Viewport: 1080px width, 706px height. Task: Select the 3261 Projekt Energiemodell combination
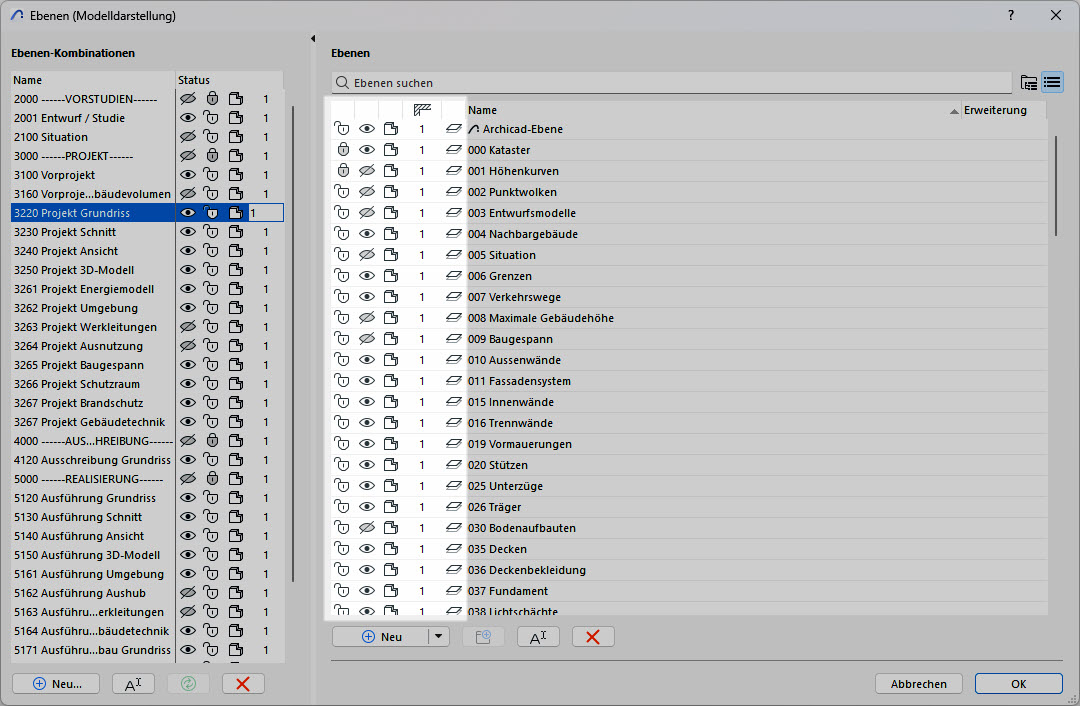tap(84, 289)
